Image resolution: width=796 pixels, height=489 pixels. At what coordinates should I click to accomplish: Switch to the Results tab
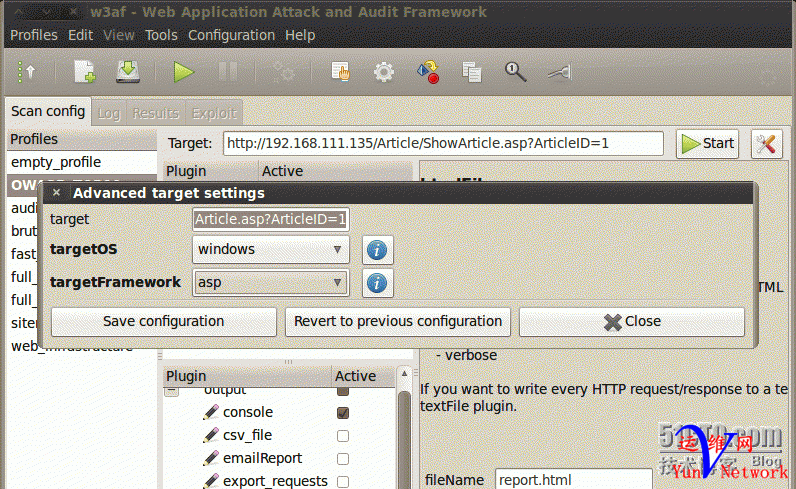pyautogui.click(x=156, y=113)
